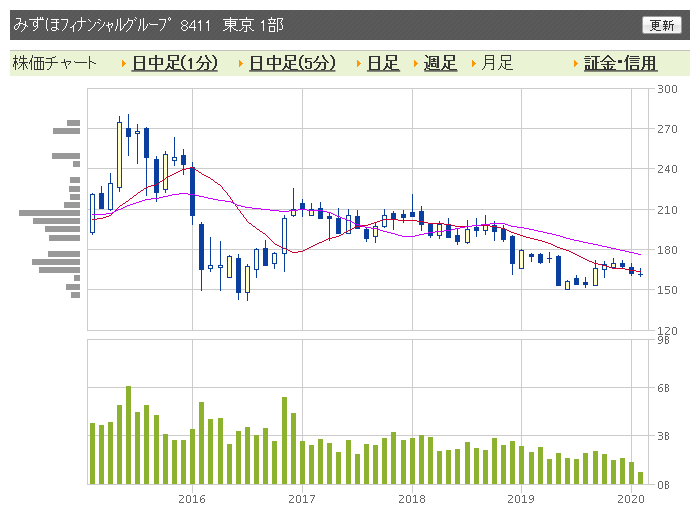
Task: Click the 2018 year label on the axis
Action: (x=412, y=499)
